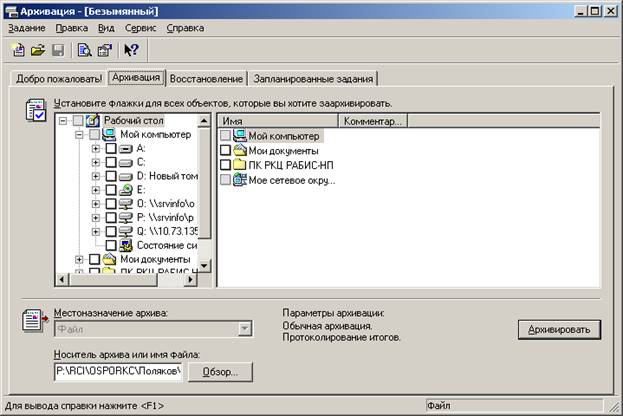The height and width of the screenshot is (416, 623).
Task: Click the Рабочий стол desktop icon in tree
Action: [x=93, y=120]
